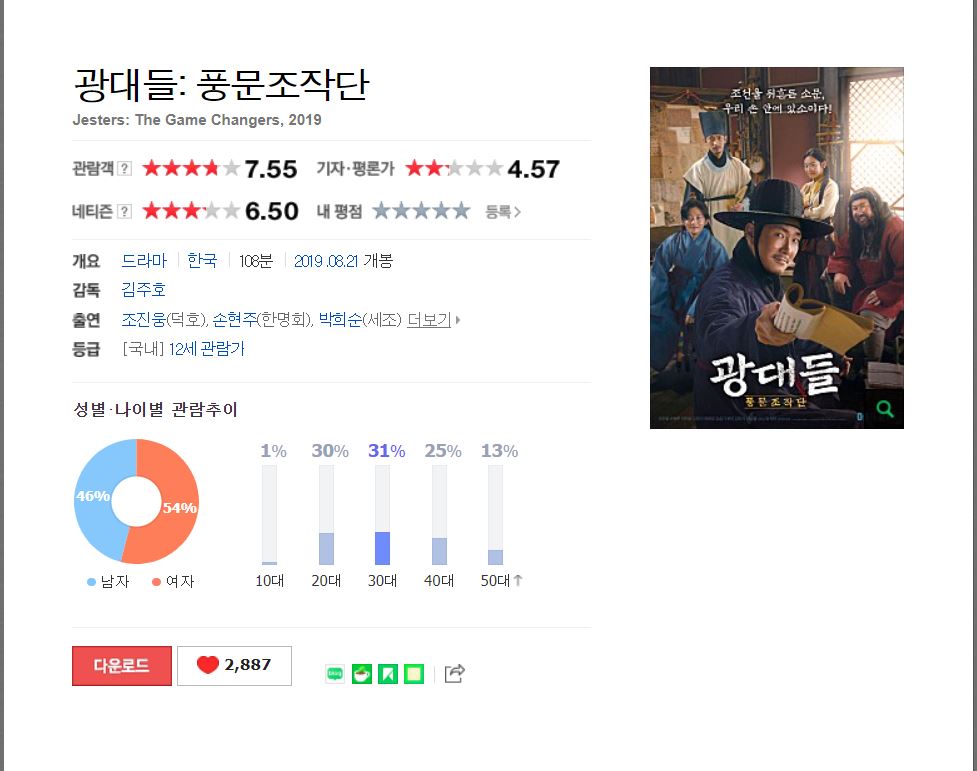Open help icon next to 네티즌

click(125, 211)
